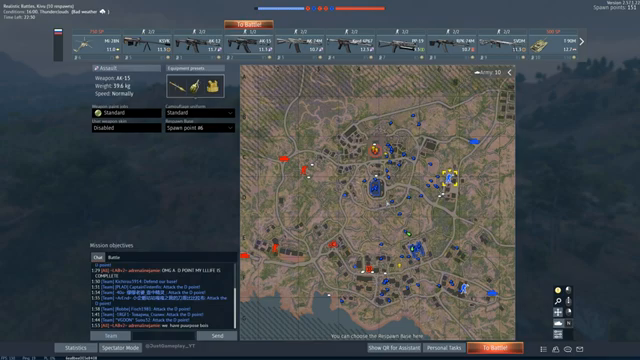640x360 pixels.
Task: Open the Camouflage uniform Standard dropdown
Action: coord(200,113)
